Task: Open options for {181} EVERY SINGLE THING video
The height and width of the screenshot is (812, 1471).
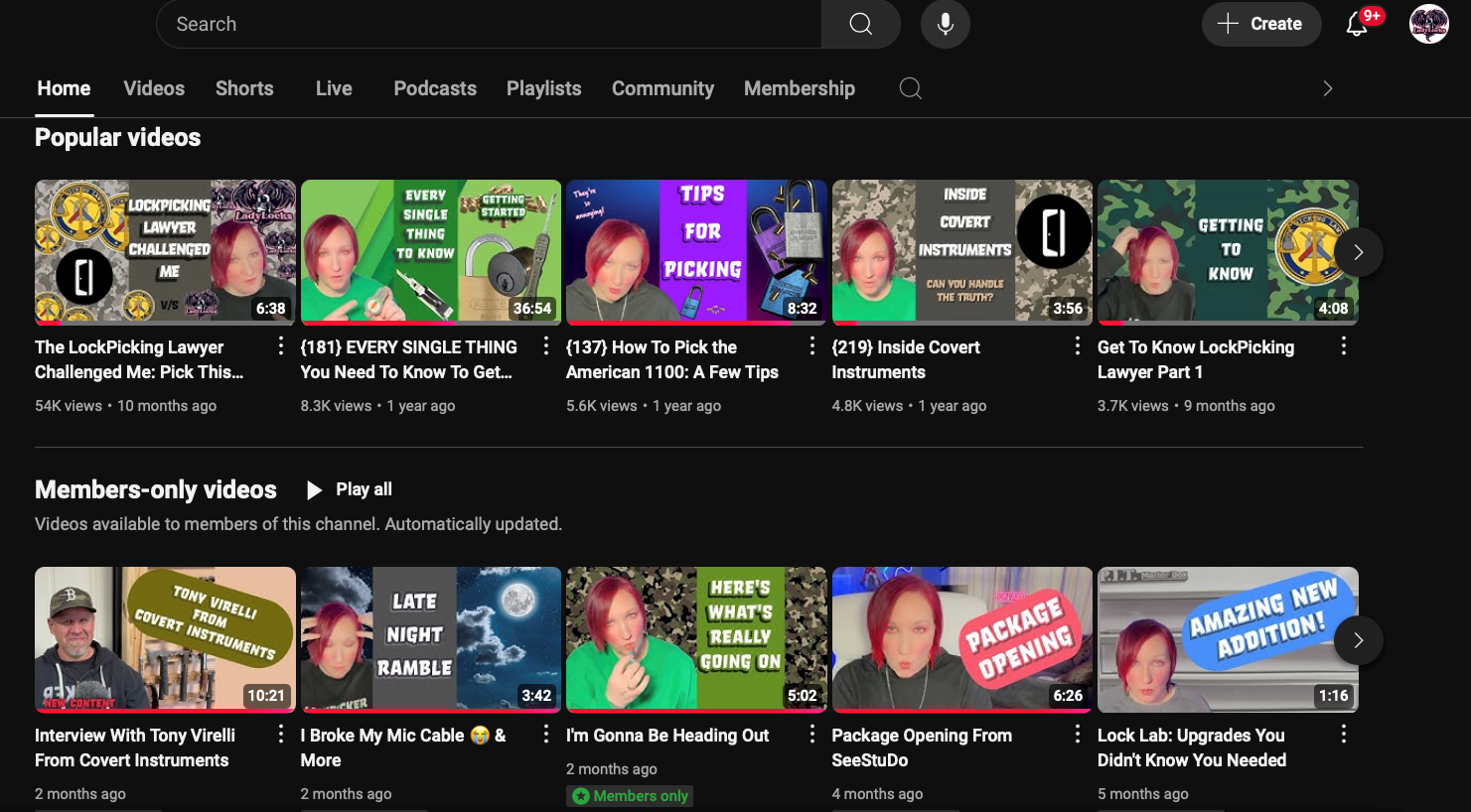Action: (546, 345)
